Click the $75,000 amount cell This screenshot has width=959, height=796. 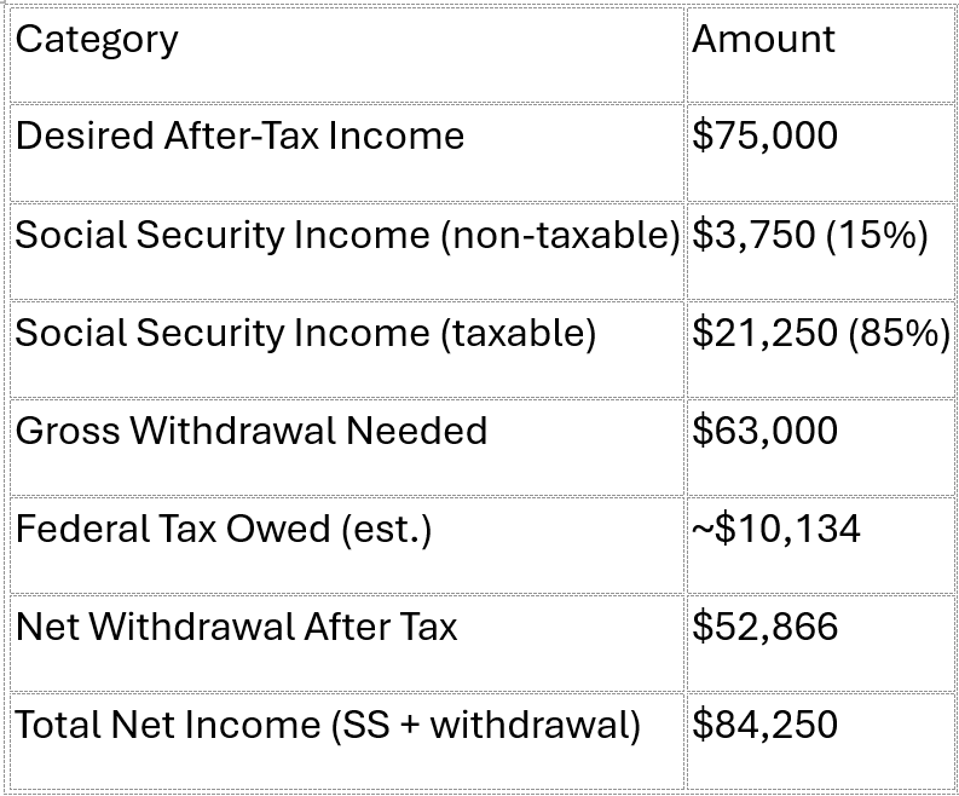pos(765,136)
